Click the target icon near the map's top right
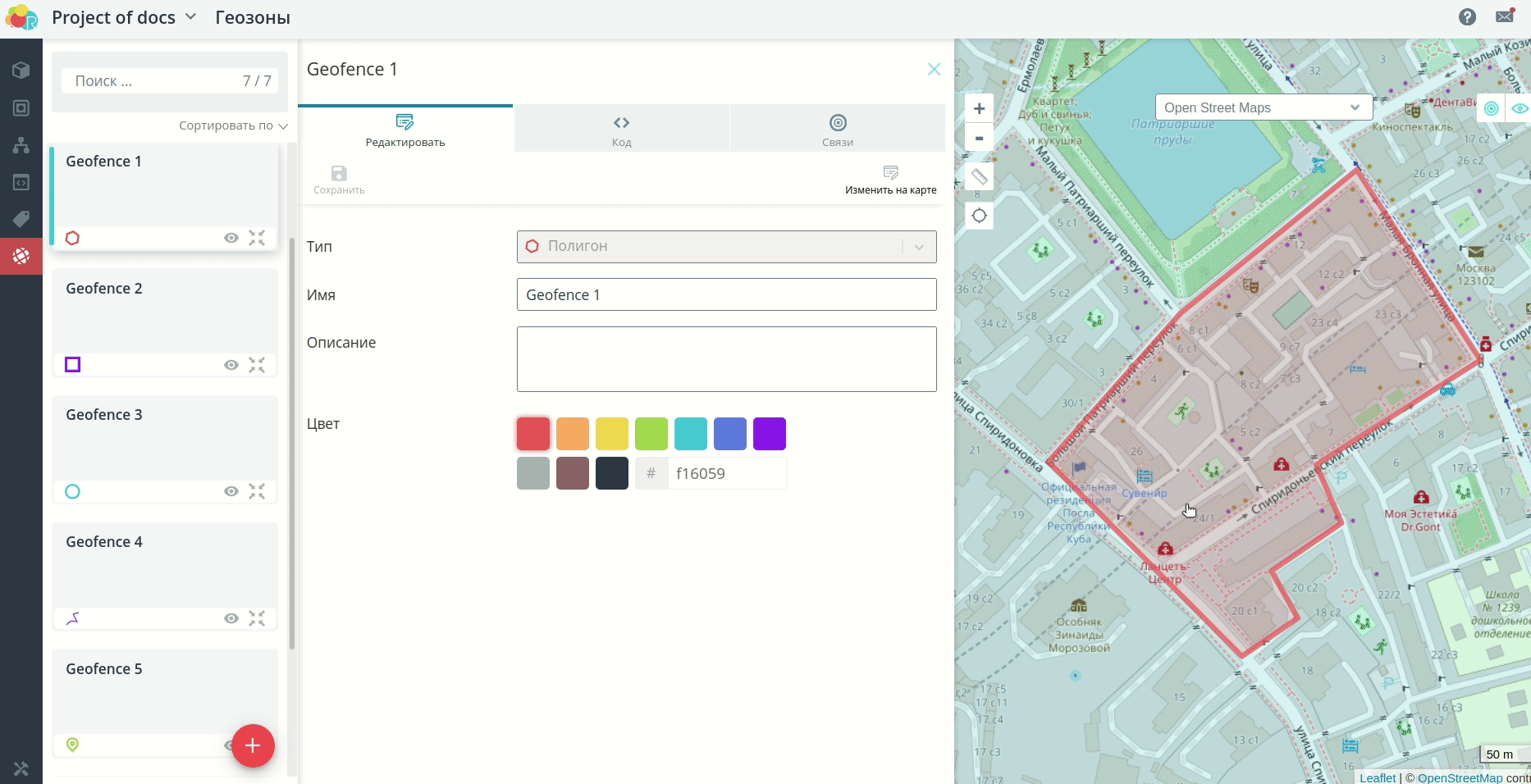The width and height of the screenshot is (1531, 784). coord(1492,108)
